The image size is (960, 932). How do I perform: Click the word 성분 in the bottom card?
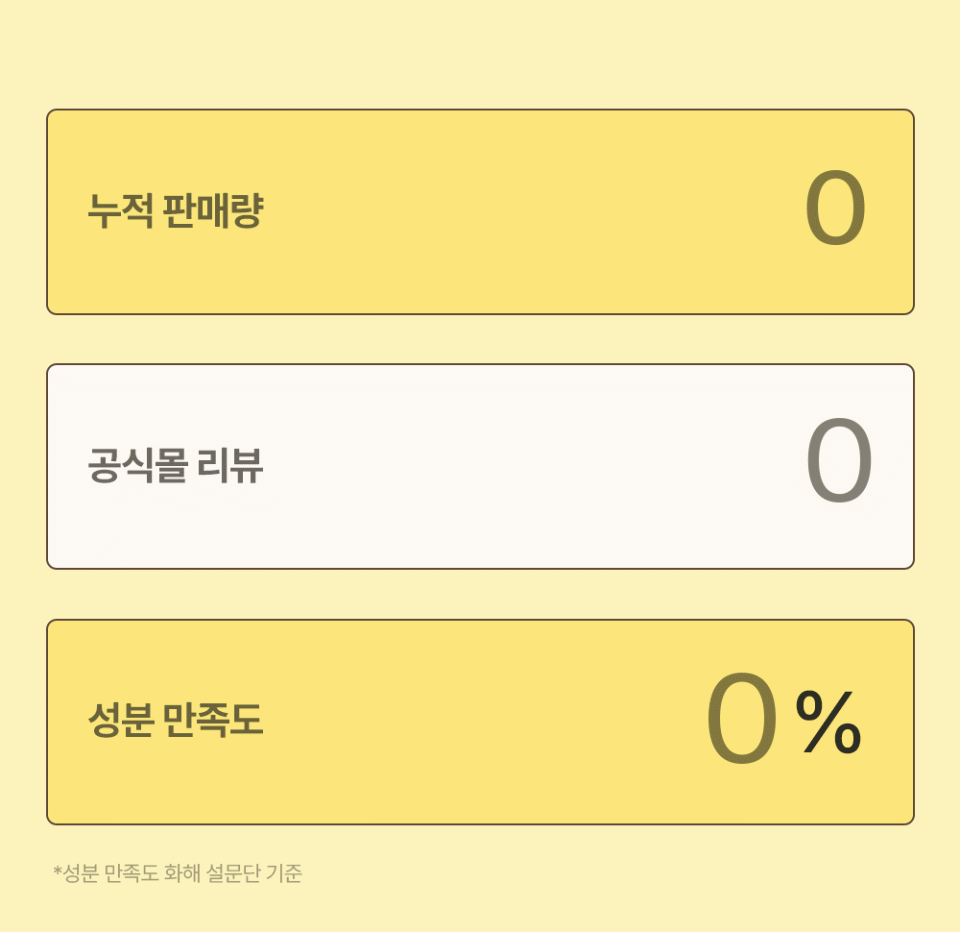coord(118,721)
